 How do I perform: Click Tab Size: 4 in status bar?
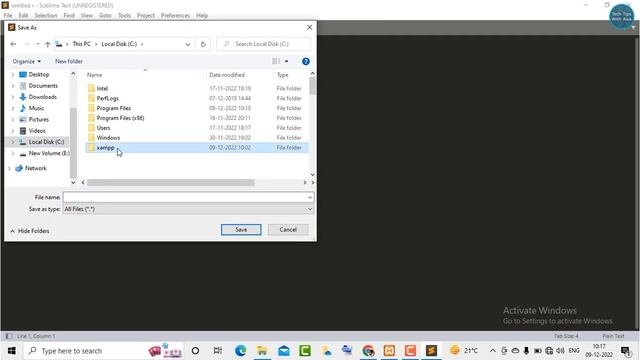(x=566, y=336)
